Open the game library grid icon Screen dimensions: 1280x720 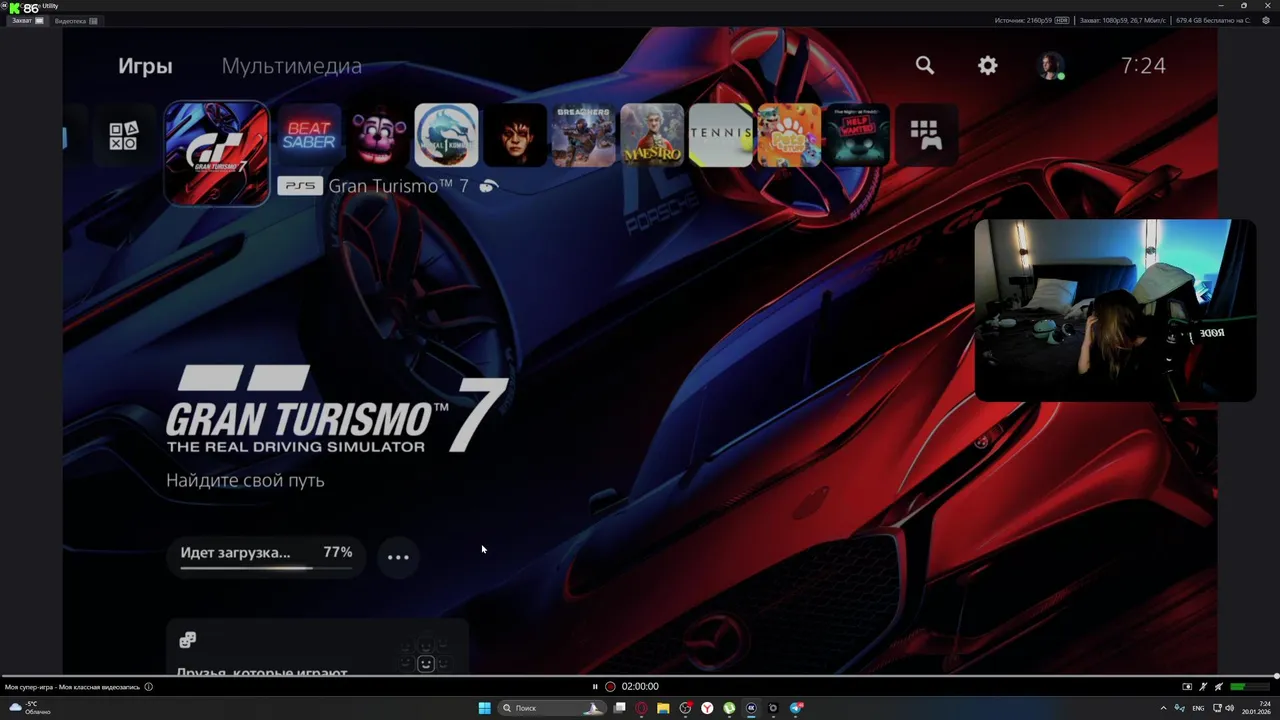tap(925, 135)
